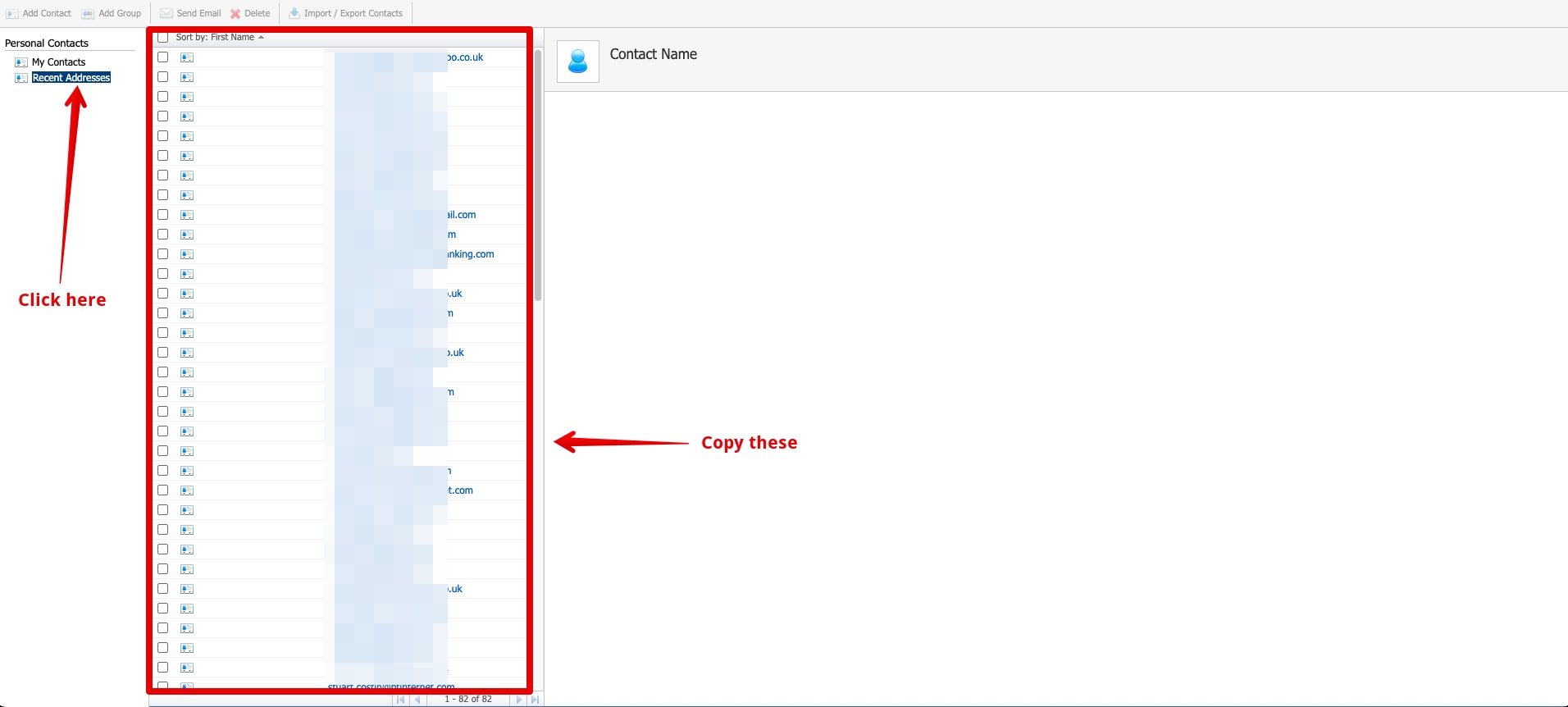
Task: Open the email link ending in 't.com'
Action: [x=460, y=490]
